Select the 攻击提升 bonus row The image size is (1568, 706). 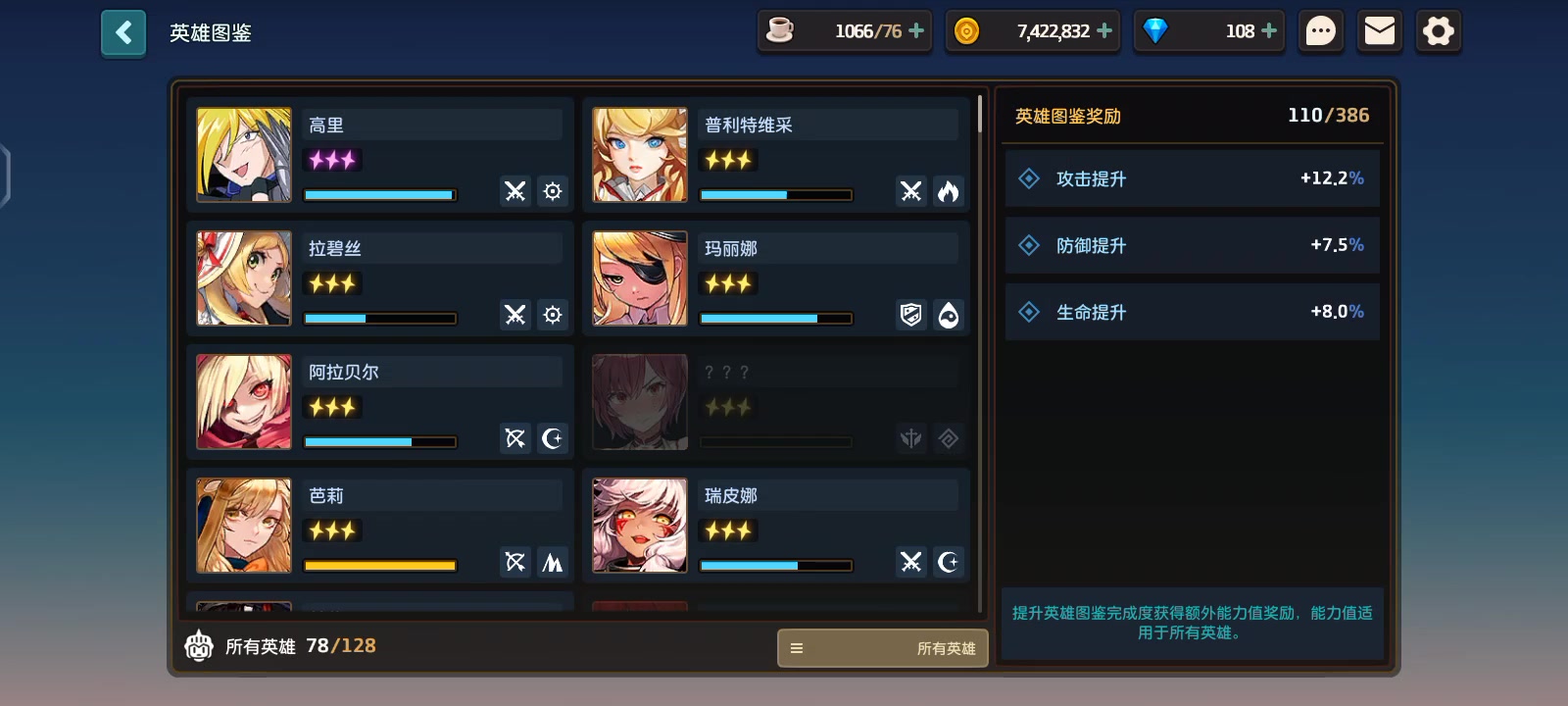tap(1192, 178)
